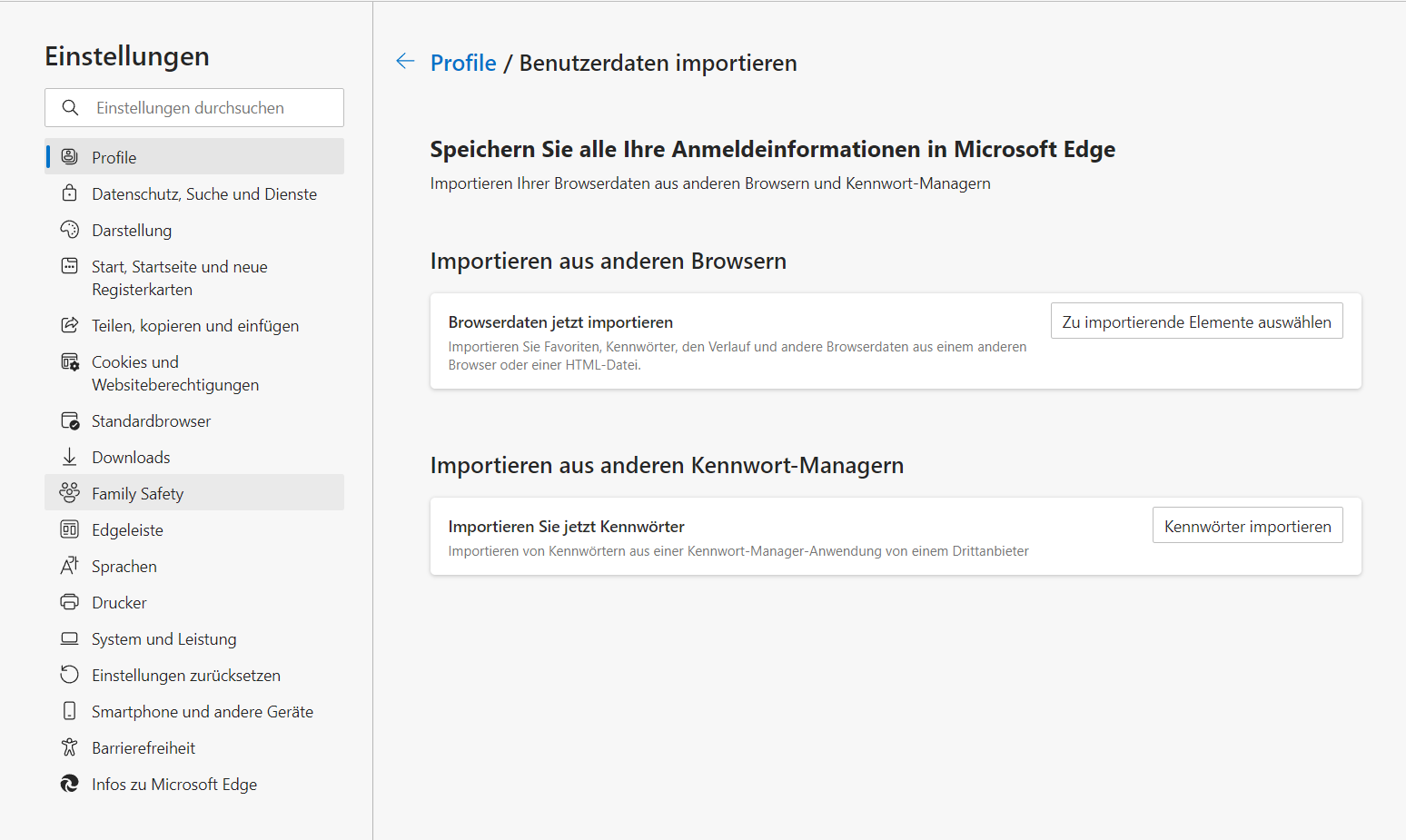The height and width of the screenshot is (840, 1406).
Task: Follow the Profile breadcrumb link
Action: (x=463, y=63)
